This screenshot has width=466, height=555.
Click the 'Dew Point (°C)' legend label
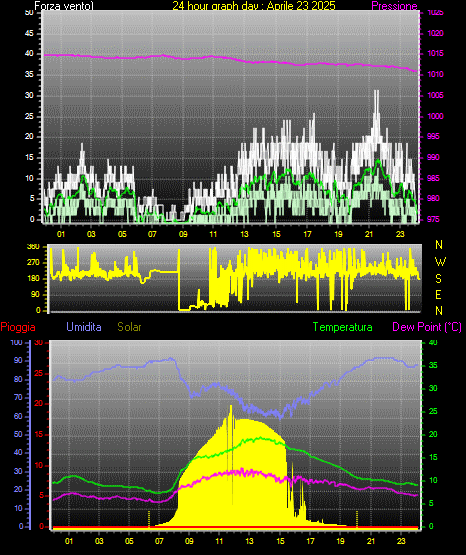pyautogui.click(x=427, y=327)
